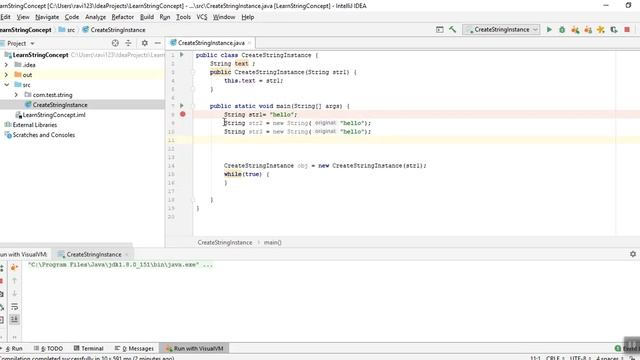Screen dimensions: 640x360
Task: Open the Refactor menu
Action: (x=122, y=17)
